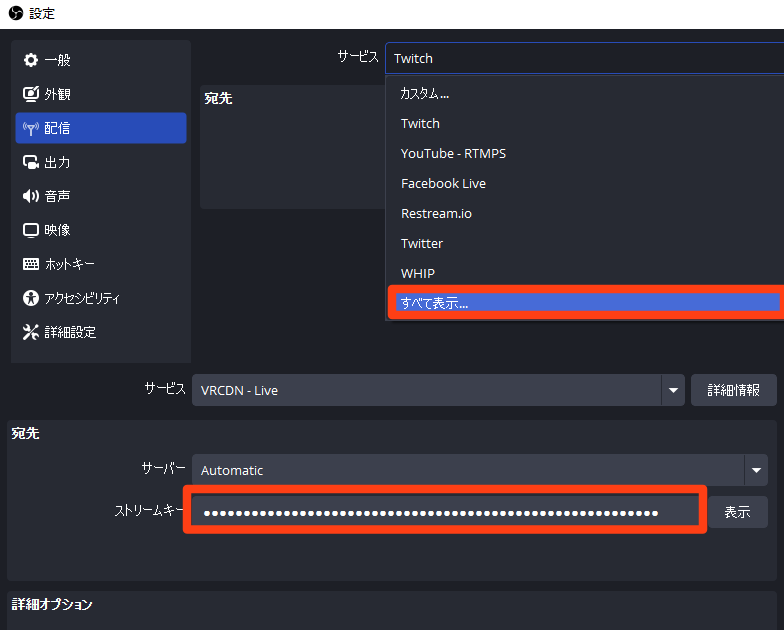Click the Appearance (外観) icon
The image size is (784, 630).
[30, 94]
